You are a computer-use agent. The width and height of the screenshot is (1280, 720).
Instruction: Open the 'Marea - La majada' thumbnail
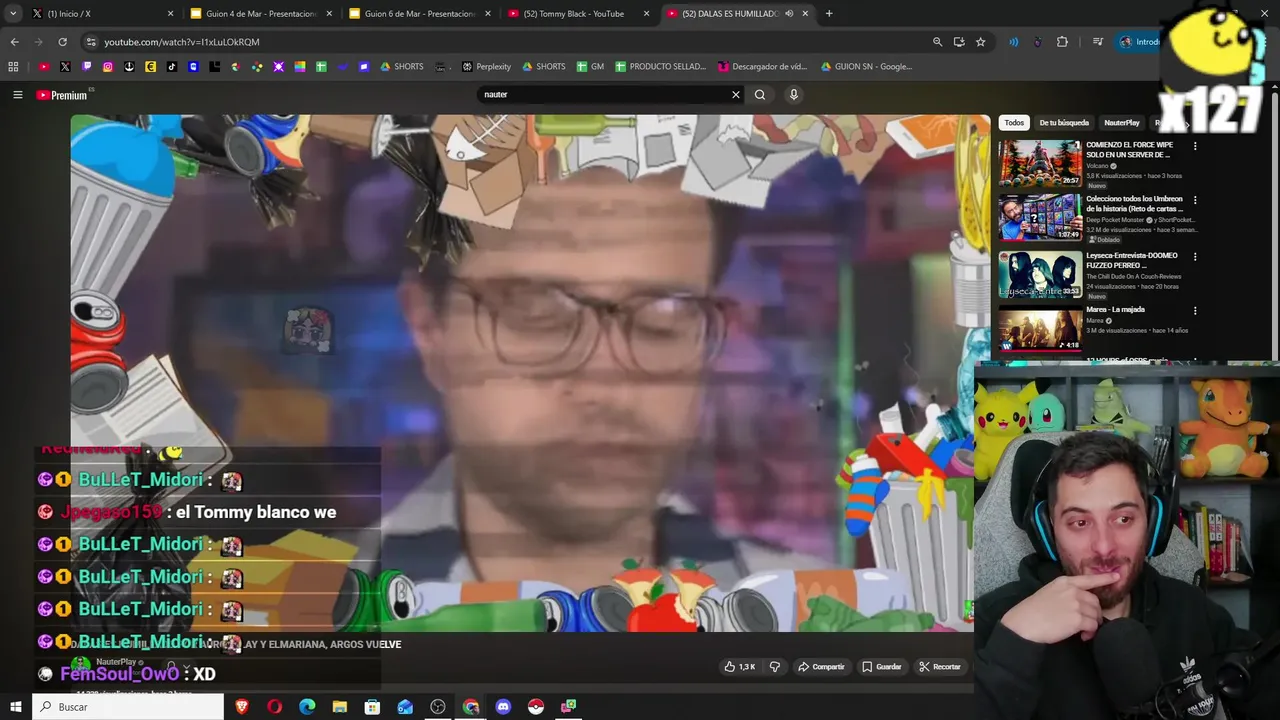[x=1040, y=329]
